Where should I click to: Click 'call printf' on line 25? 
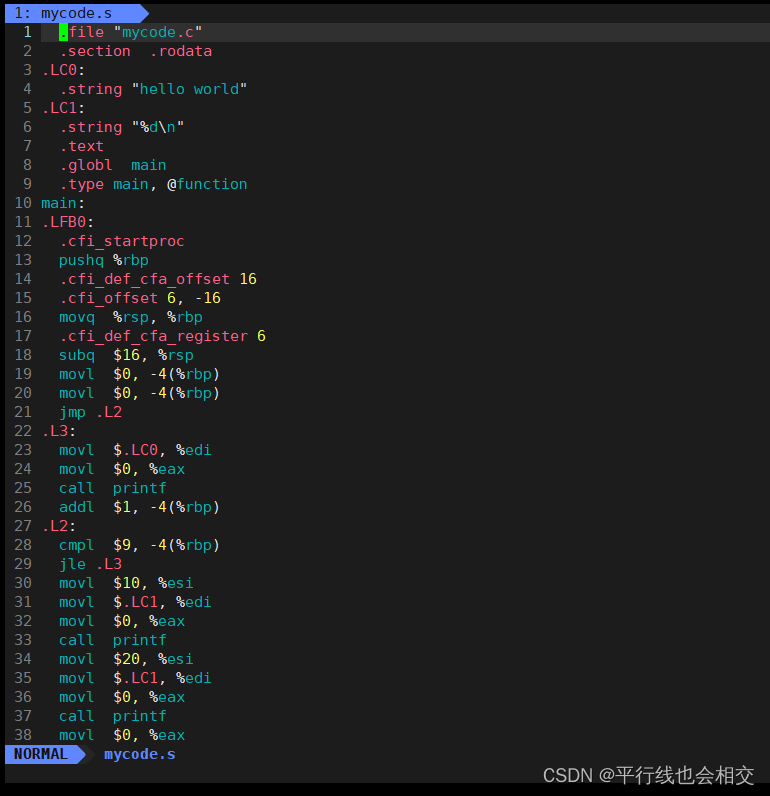[x=113, y=488]
